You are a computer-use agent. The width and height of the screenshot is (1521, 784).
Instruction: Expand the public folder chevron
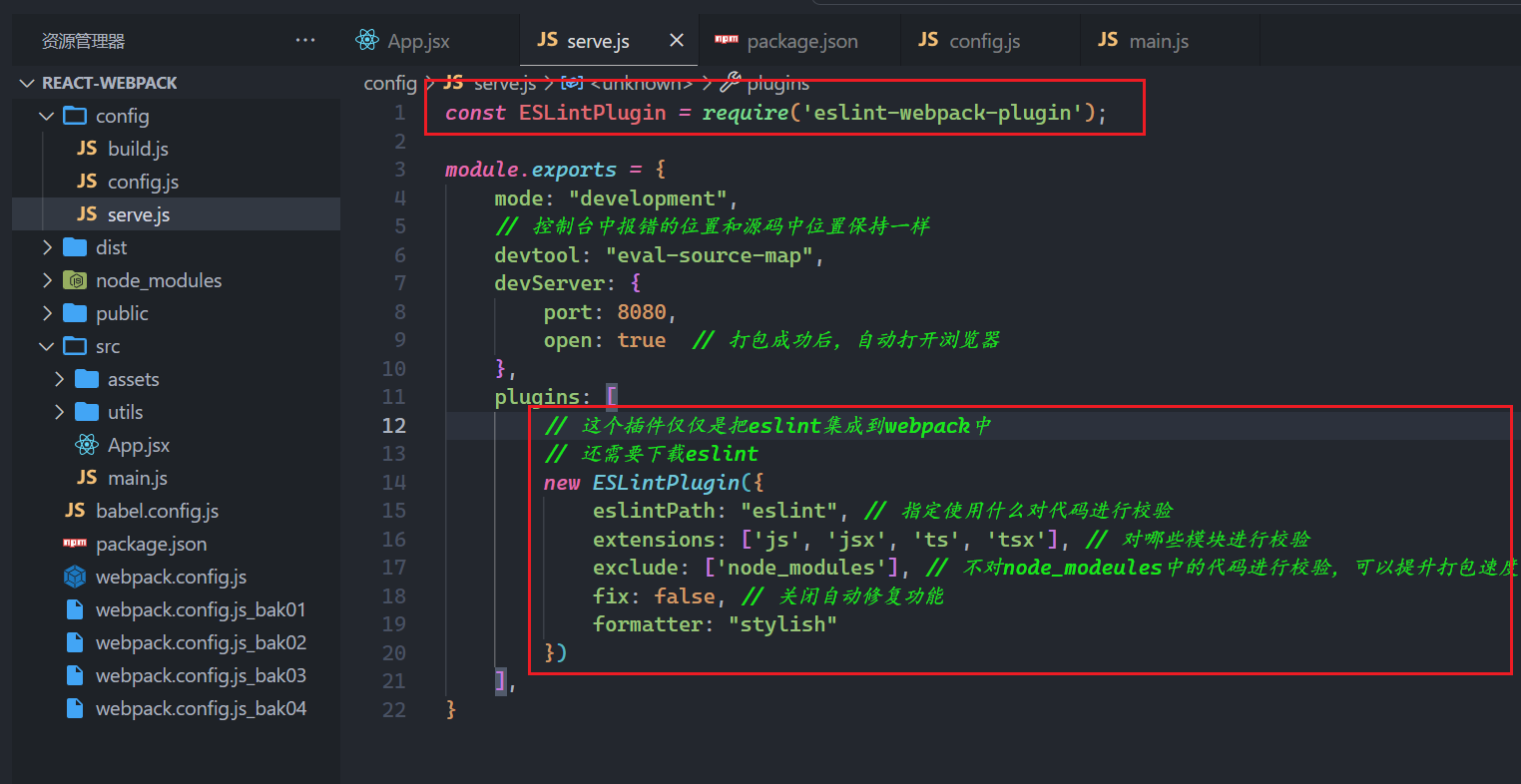47,313
